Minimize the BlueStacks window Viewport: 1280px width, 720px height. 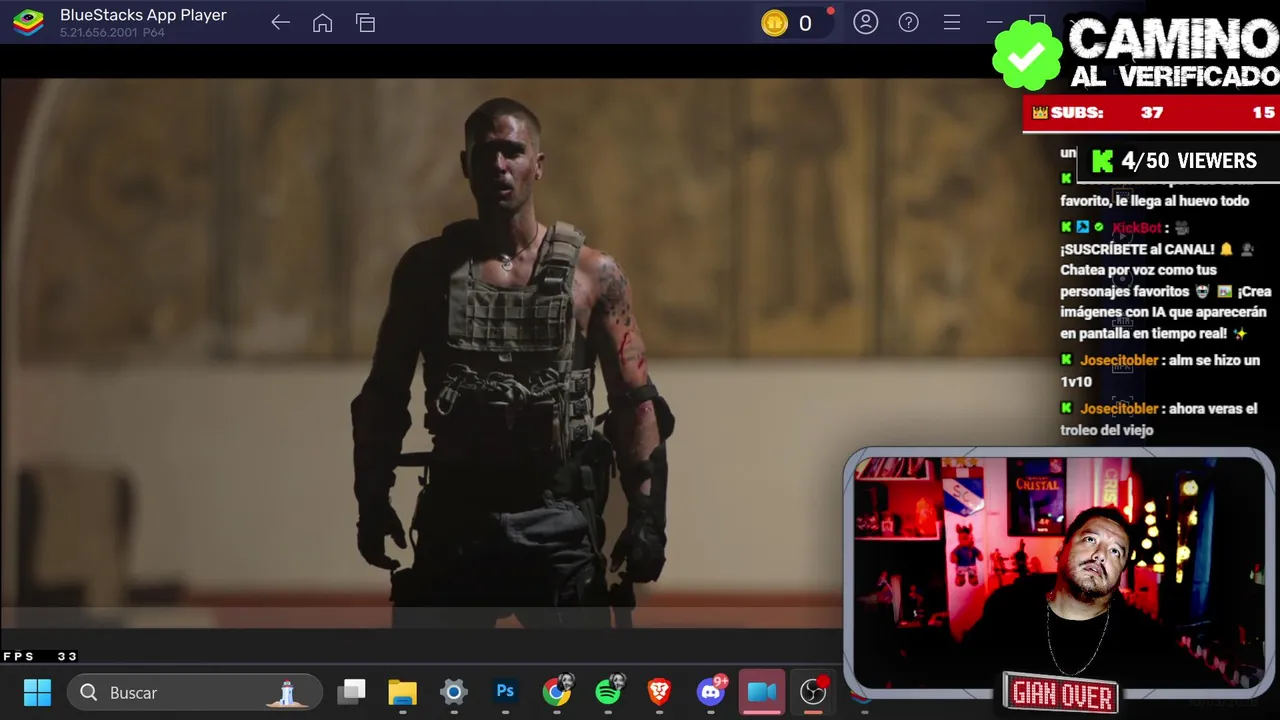(994, 22)
